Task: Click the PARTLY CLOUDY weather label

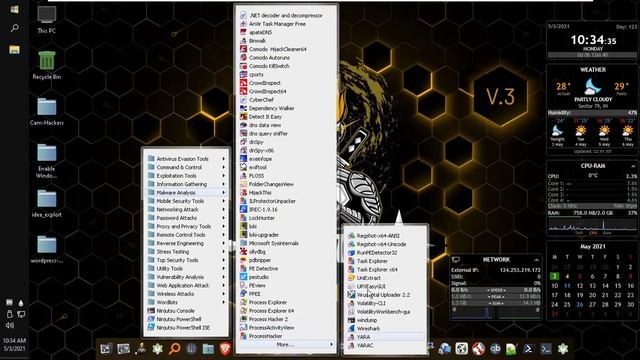Action: coord(593,99)
